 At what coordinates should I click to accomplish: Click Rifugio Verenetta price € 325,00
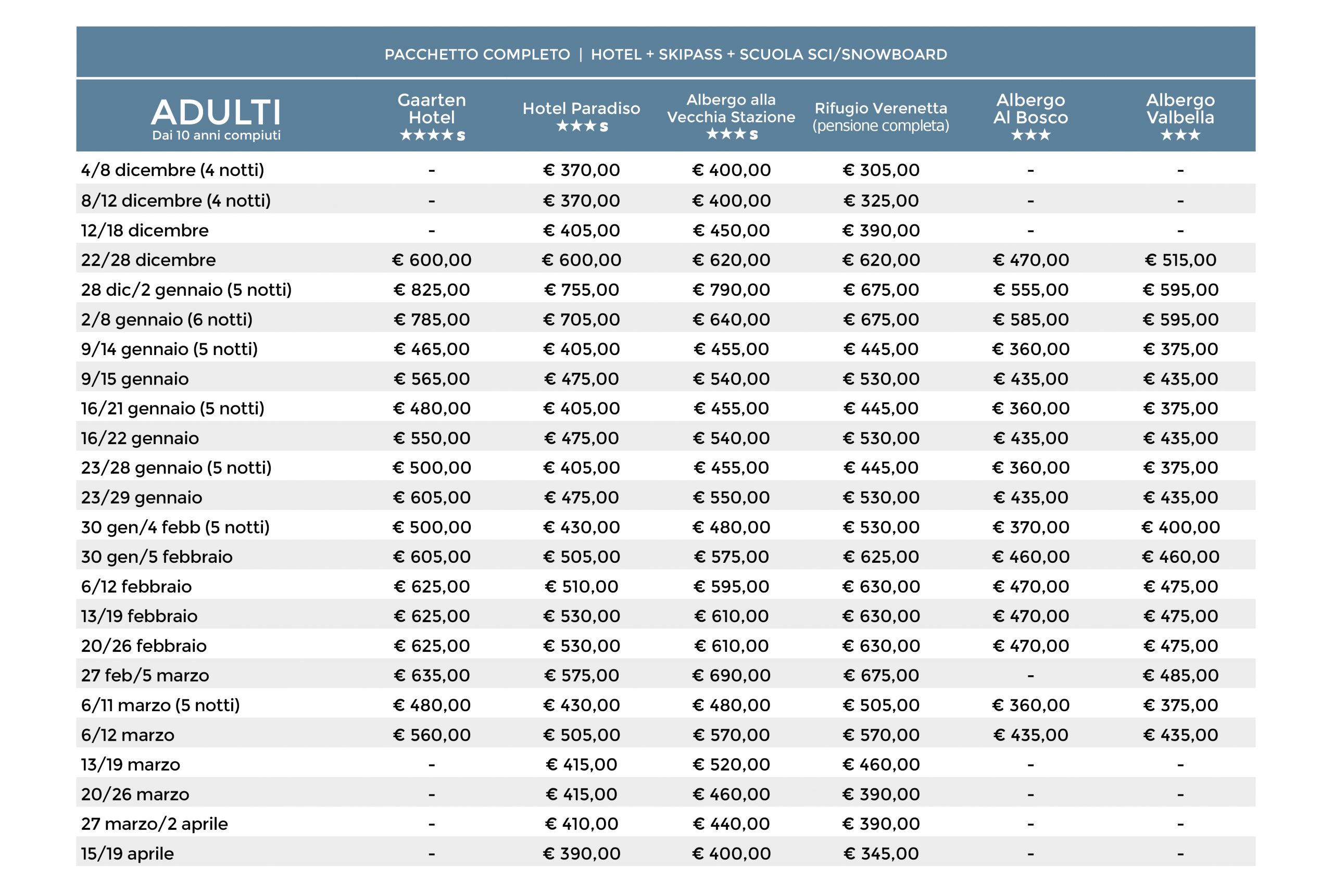click(881, 200)
